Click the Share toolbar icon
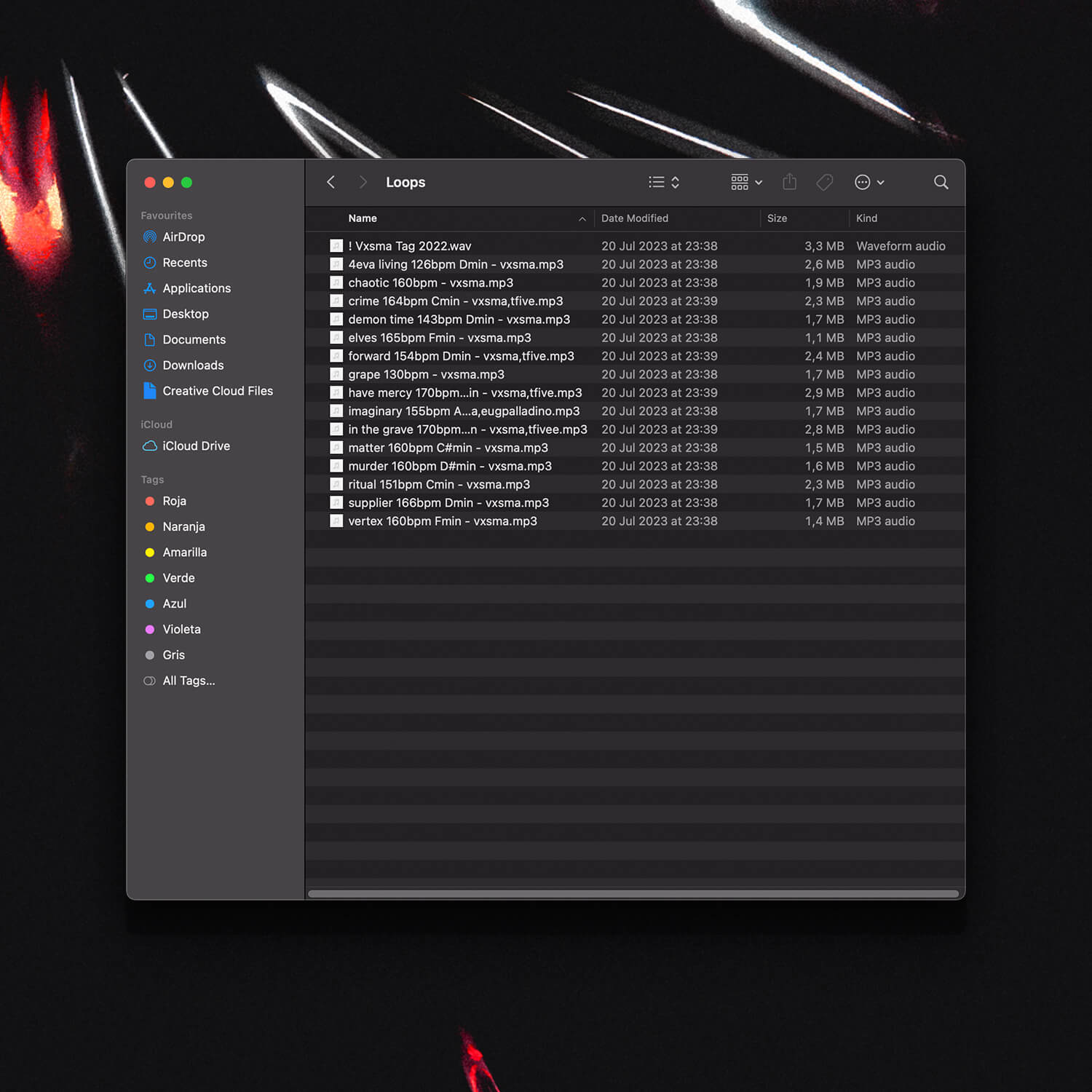Image resolution: width=1092 pixels, height=1092 pixels. (789, 182)
